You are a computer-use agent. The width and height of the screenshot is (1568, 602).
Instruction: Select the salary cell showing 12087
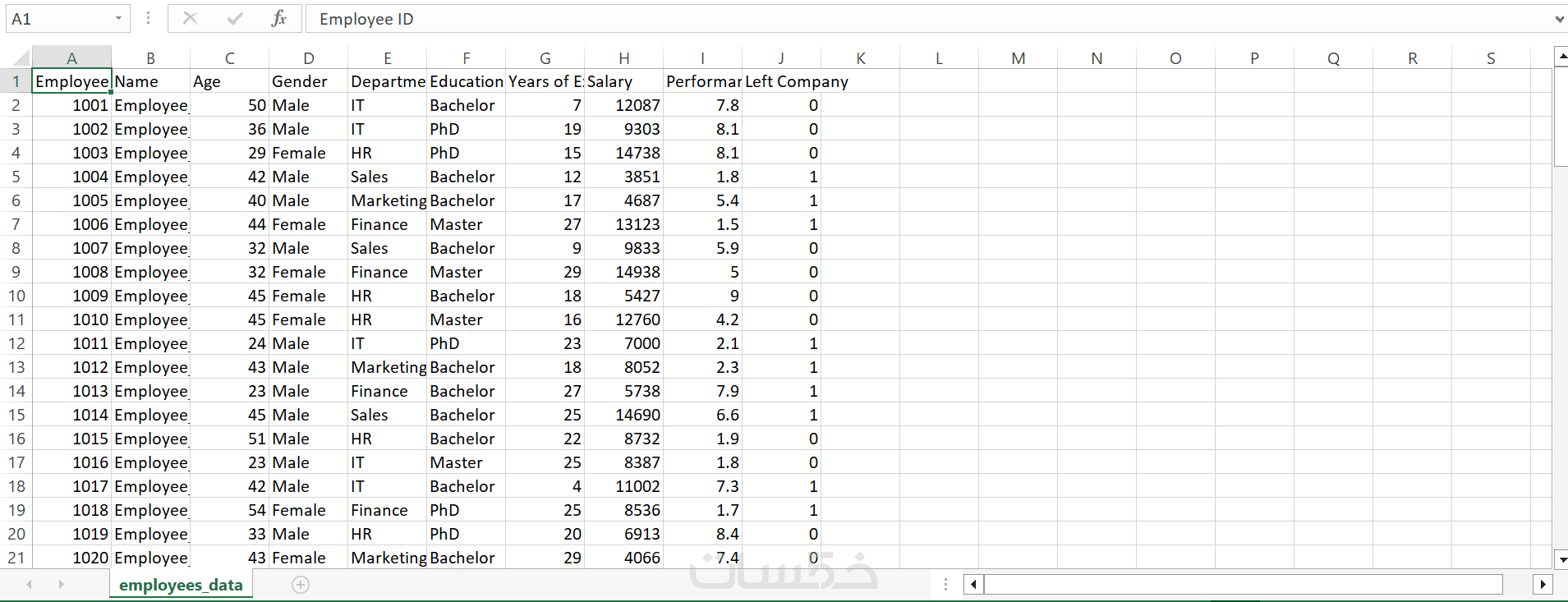coord(624,105)
